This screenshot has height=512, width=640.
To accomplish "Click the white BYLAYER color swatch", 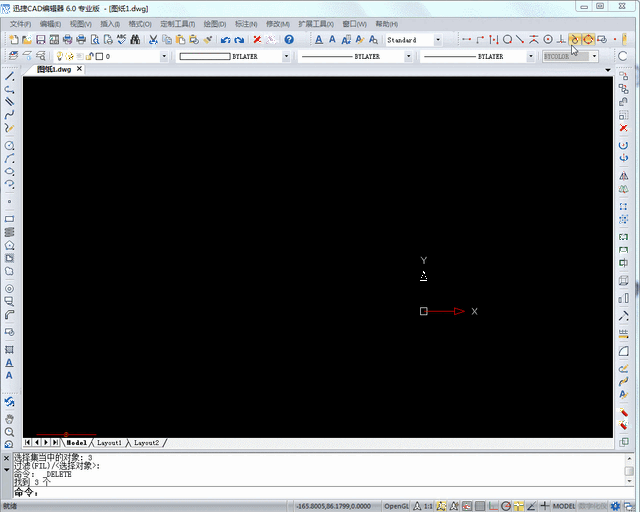I will 205,56.
